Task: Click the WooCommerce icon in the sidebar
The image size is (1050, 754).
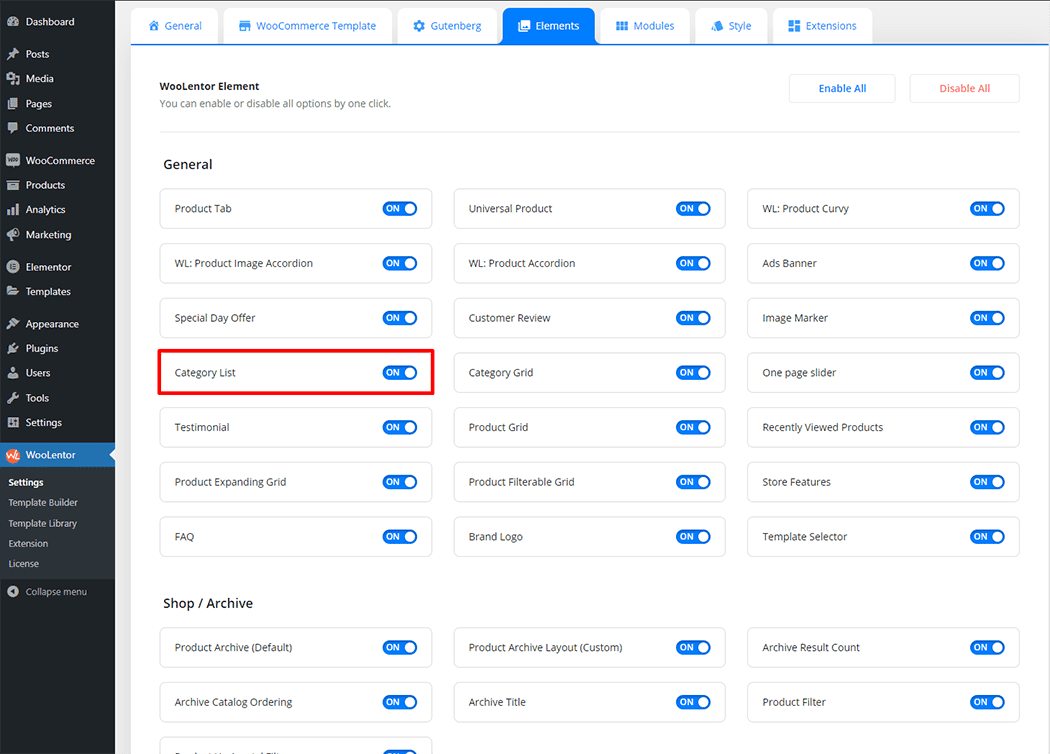Action: [13, 160]
